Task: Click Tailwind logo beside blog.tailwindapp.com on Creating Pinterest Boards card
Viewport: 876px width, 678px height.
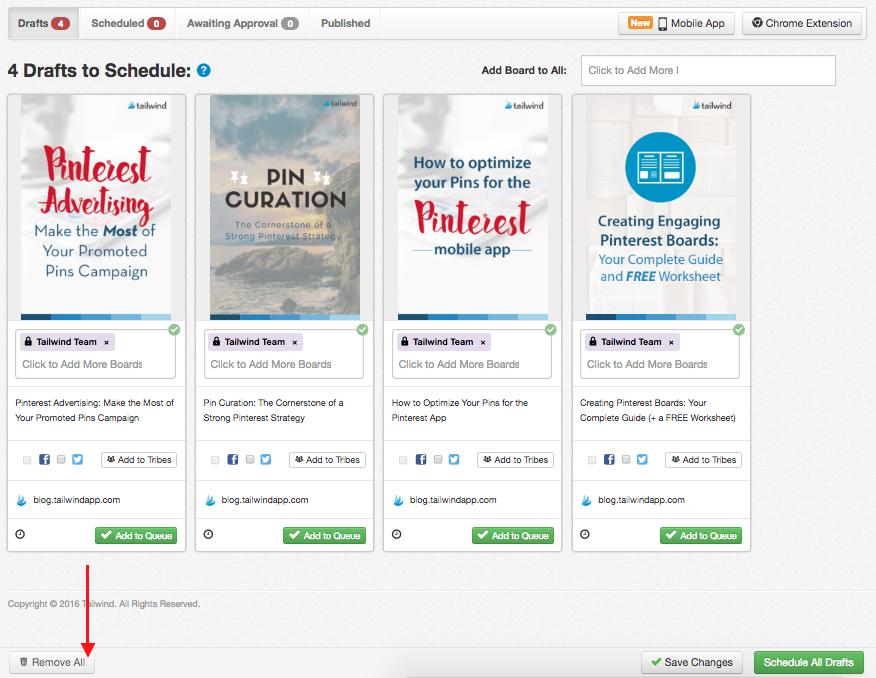Action: 587,500
